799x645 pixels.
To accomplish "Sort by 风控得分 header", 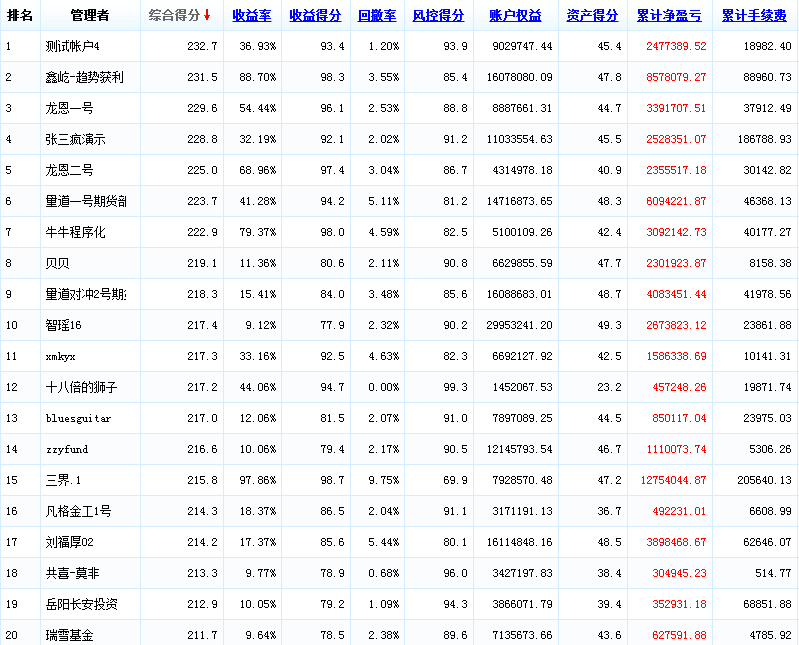I will pyautogui.click(x=438, y=16).
